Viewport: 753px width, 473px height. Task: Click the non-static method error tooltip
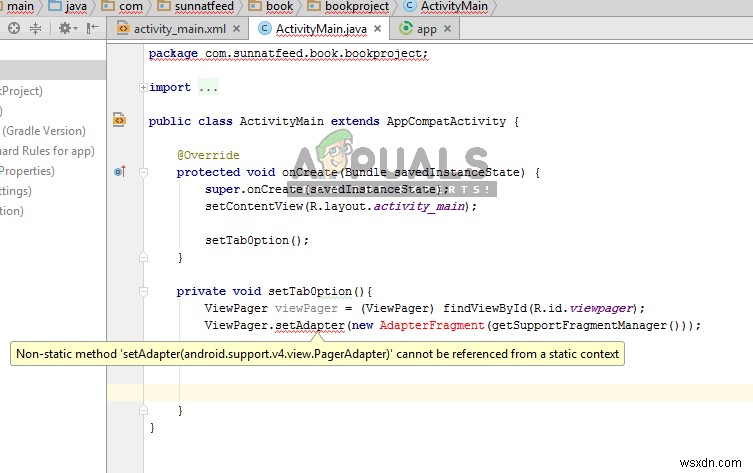317,354
